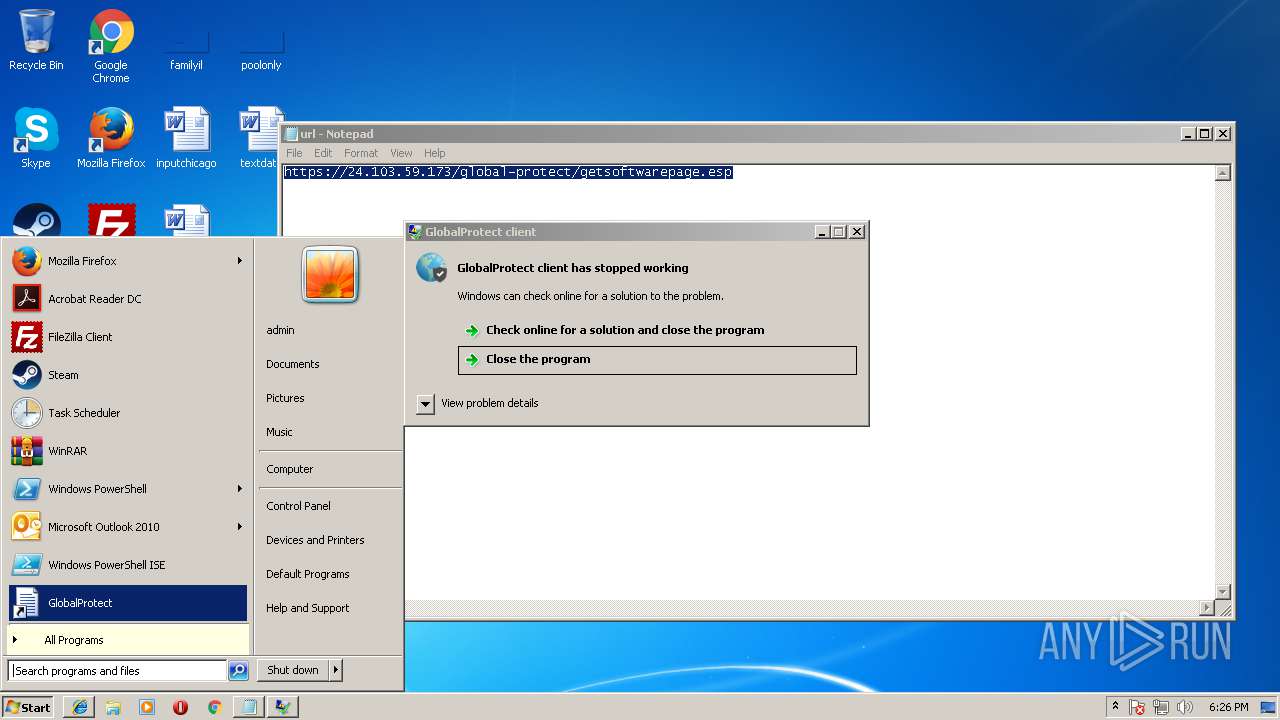Click the Shut down button

(293, 670)
